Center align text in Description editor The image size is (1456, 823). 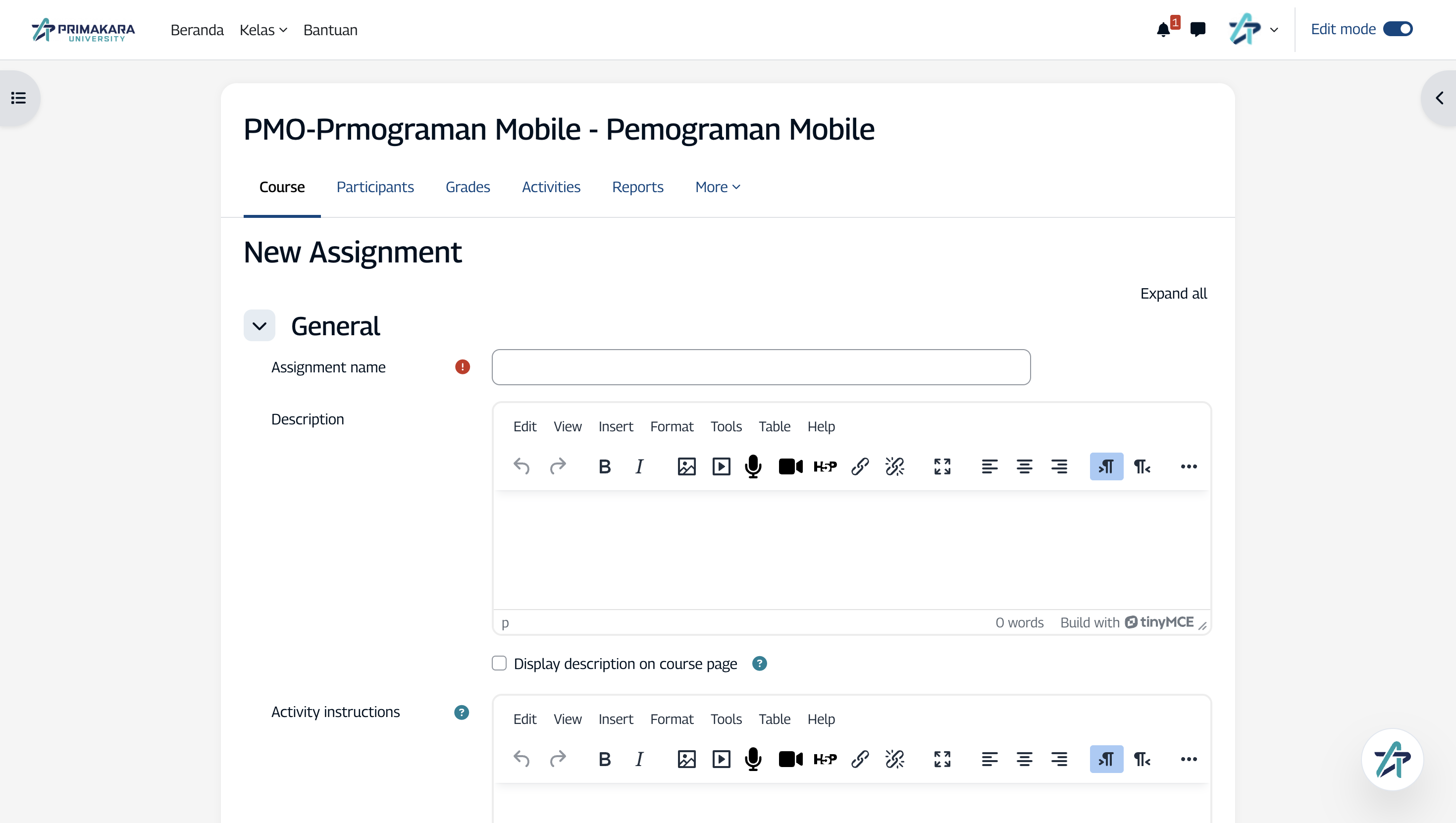click(x=1024, y=466)
